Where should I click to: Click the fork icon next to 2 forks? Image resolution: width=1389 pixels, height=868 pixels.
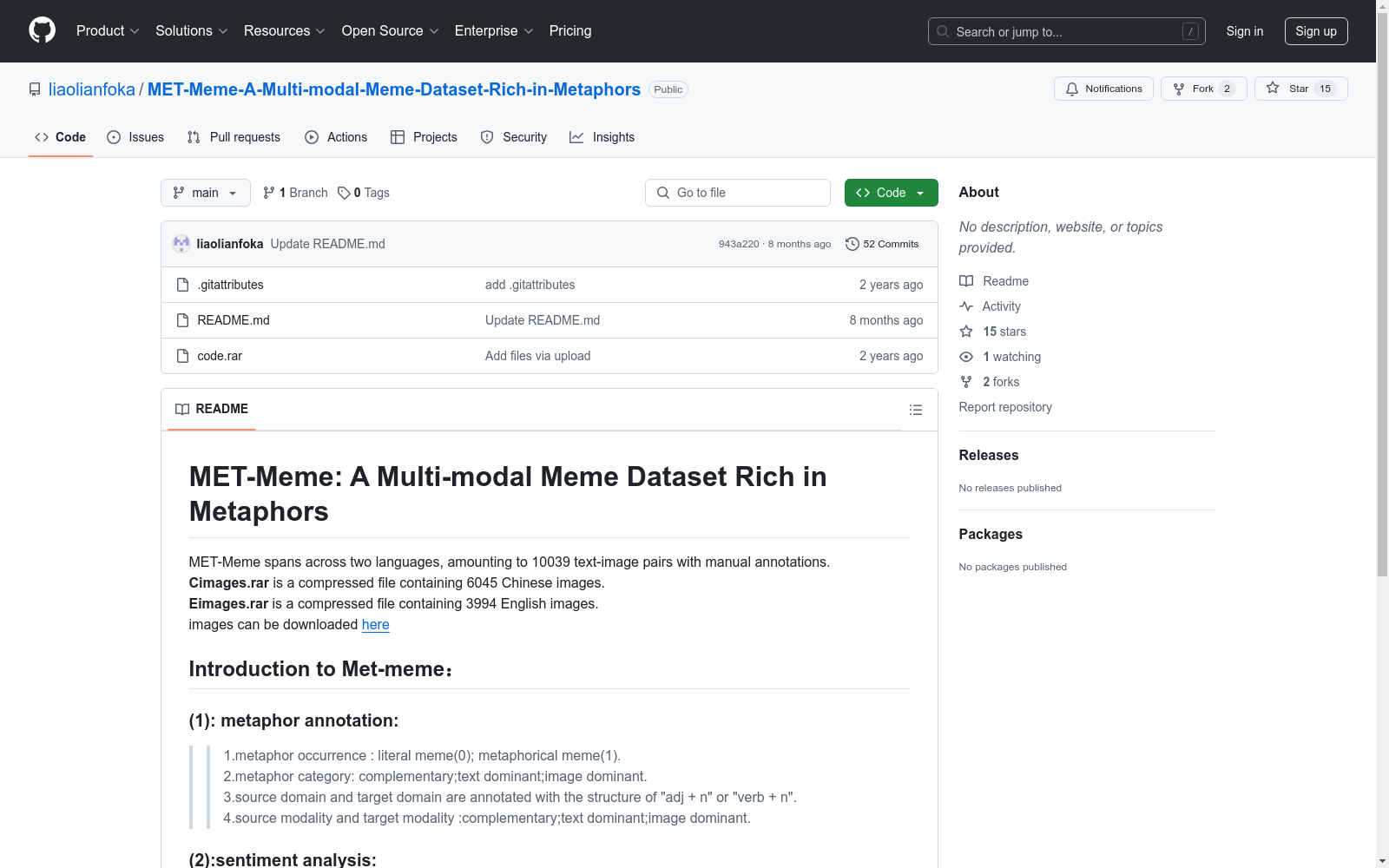tap(966, 382)
